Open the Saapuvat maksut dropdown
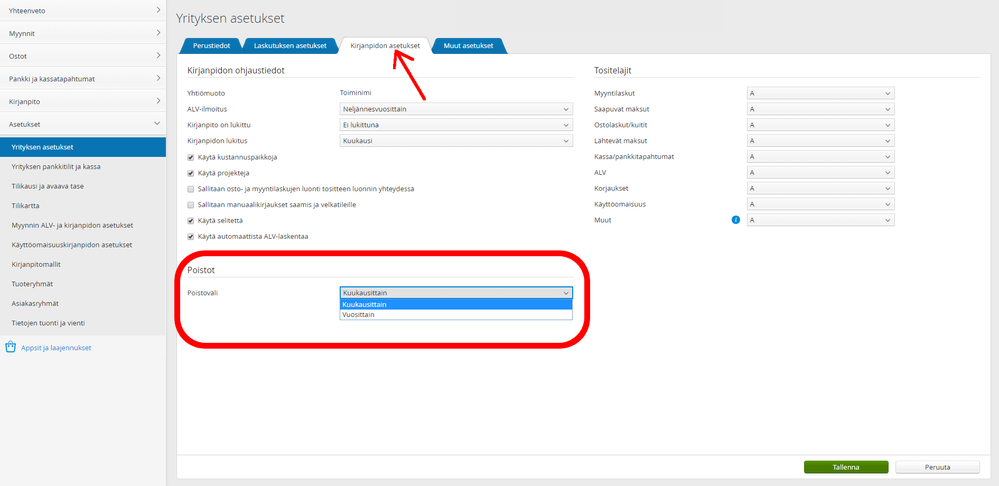Image resolution: width=999 pixels, height=486 pixels. pyautogui.click(x=821, y=110)
